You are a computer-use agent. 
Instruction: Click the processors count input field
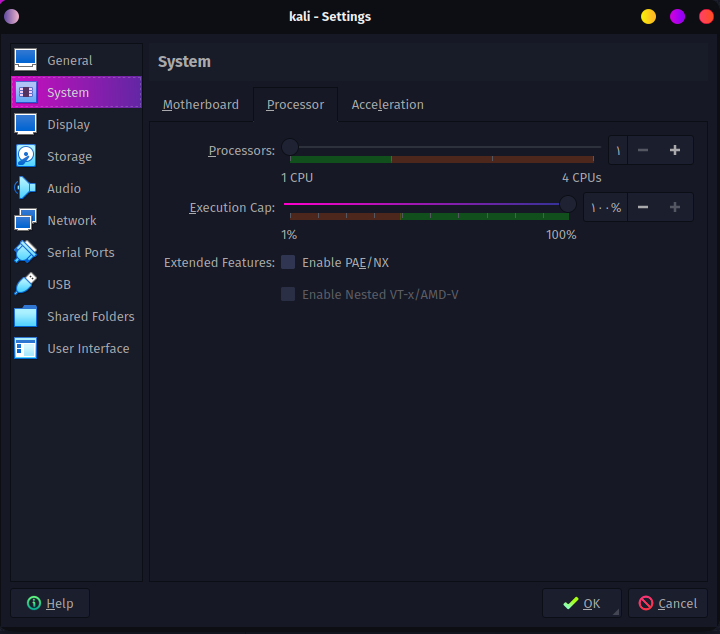pyautogui.click(x=618, y=150)
